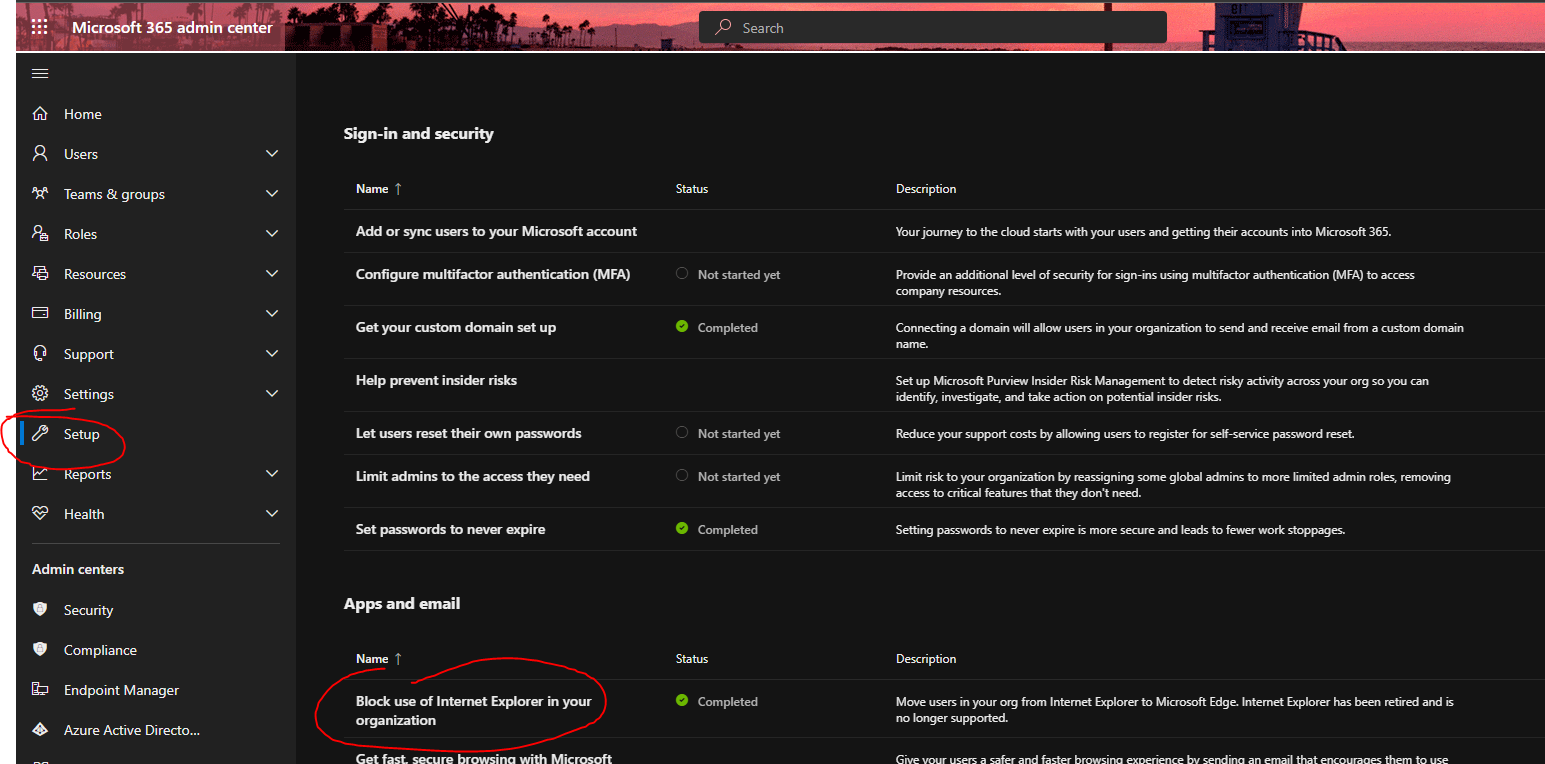
Task: Open Block use of Internet Explorer task
Action: (x=474, y=710)
